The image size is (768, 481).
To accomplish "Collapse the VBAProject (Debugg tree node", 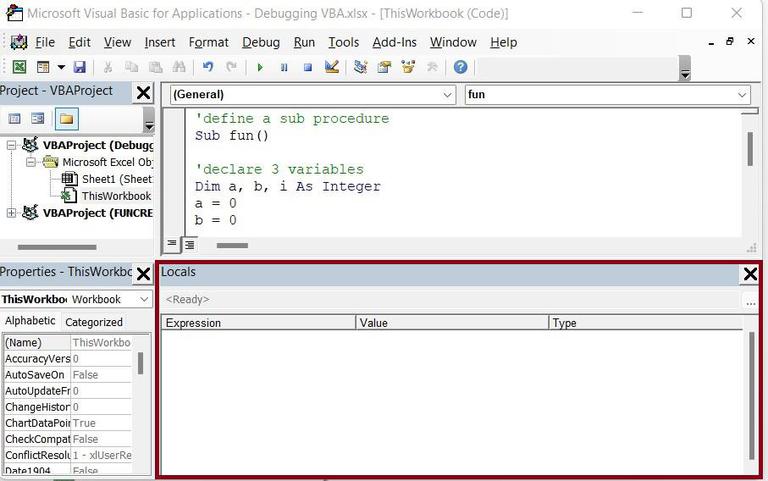I will point(11,145).
